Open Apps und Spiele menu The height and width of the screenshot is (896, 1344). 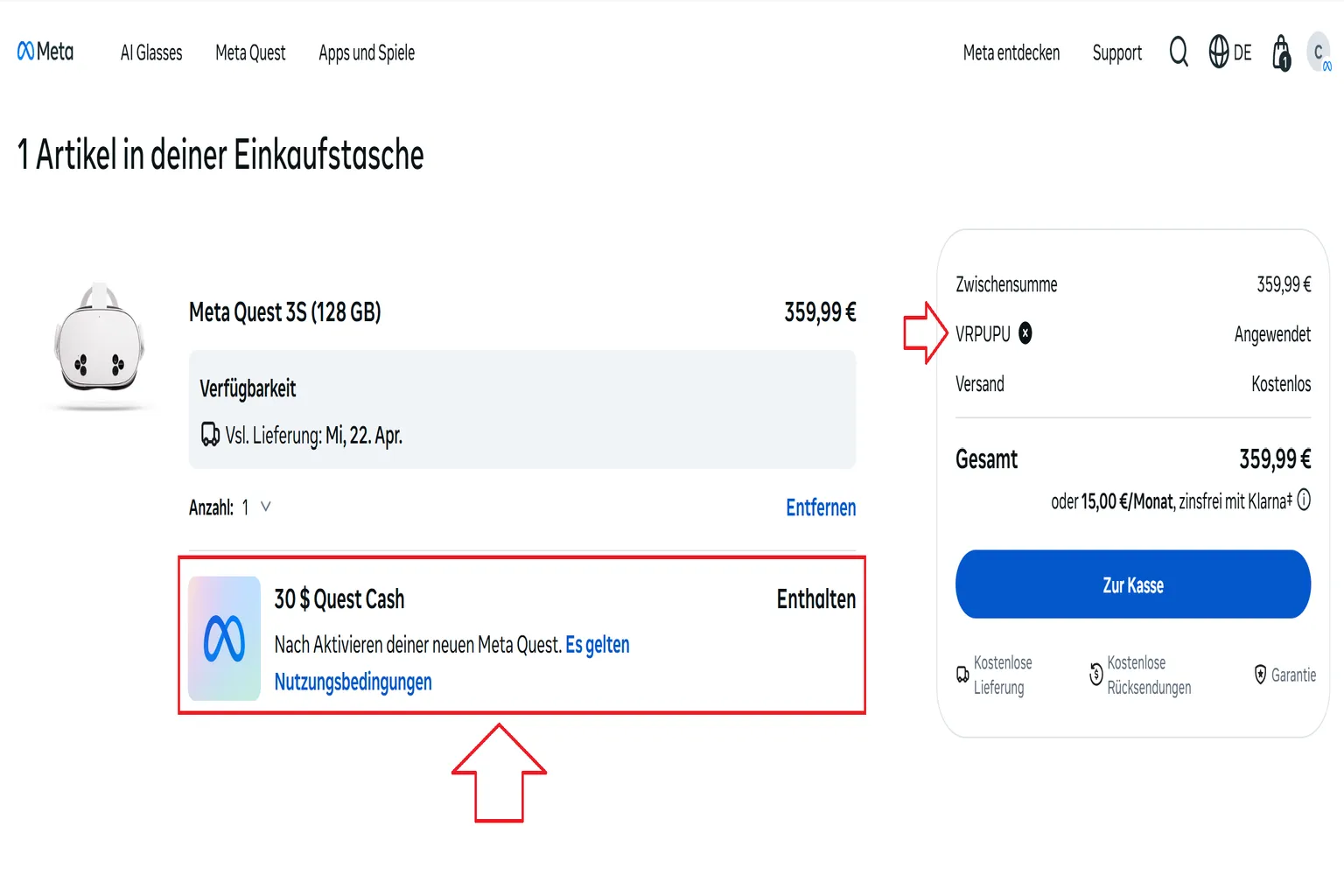pos(367,52)
